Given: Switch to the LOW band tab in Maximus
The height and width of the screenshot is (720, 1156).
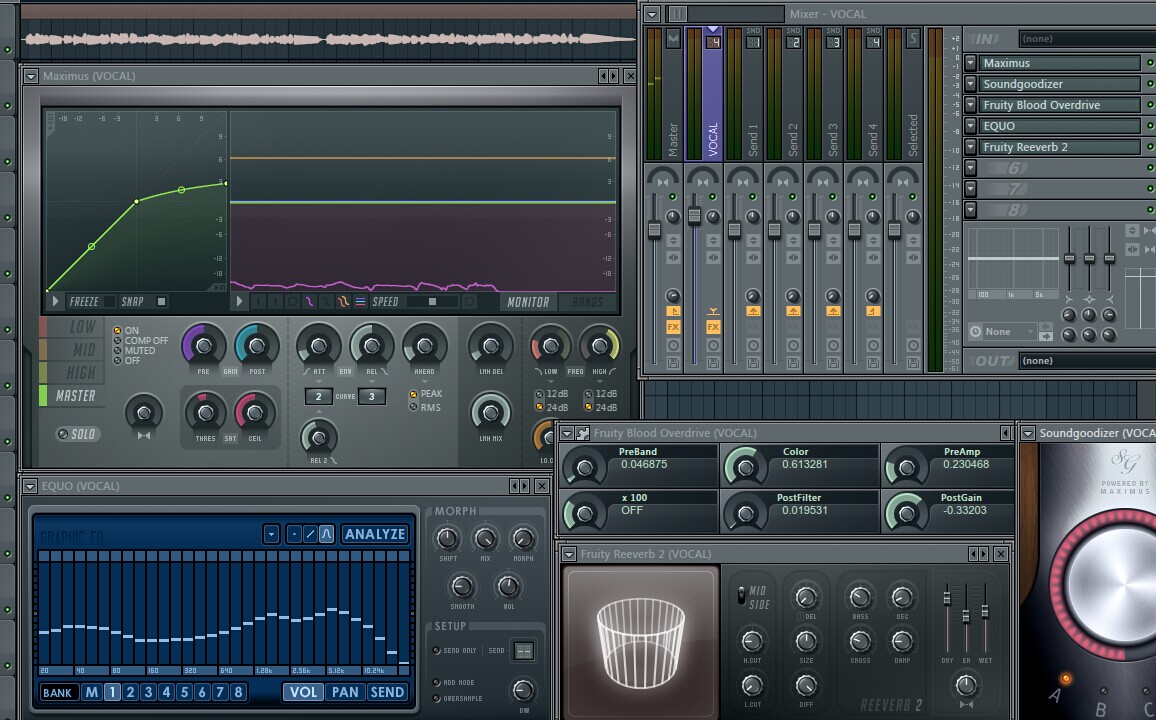Looking at the screenshot, I should (72, 327).
